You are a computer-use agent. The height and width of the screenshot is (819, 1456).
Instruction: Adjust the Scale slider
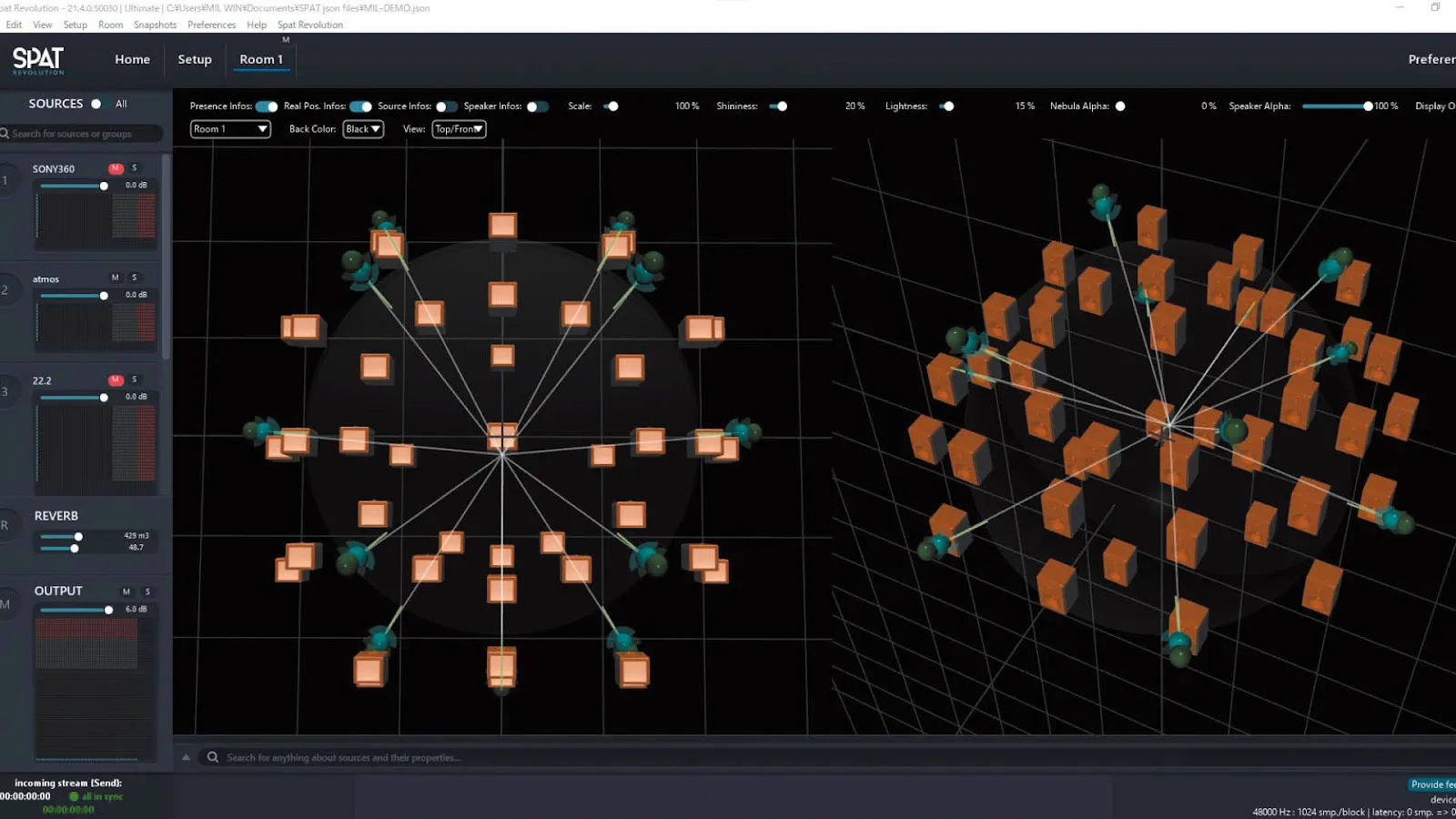tap(612, 106)
